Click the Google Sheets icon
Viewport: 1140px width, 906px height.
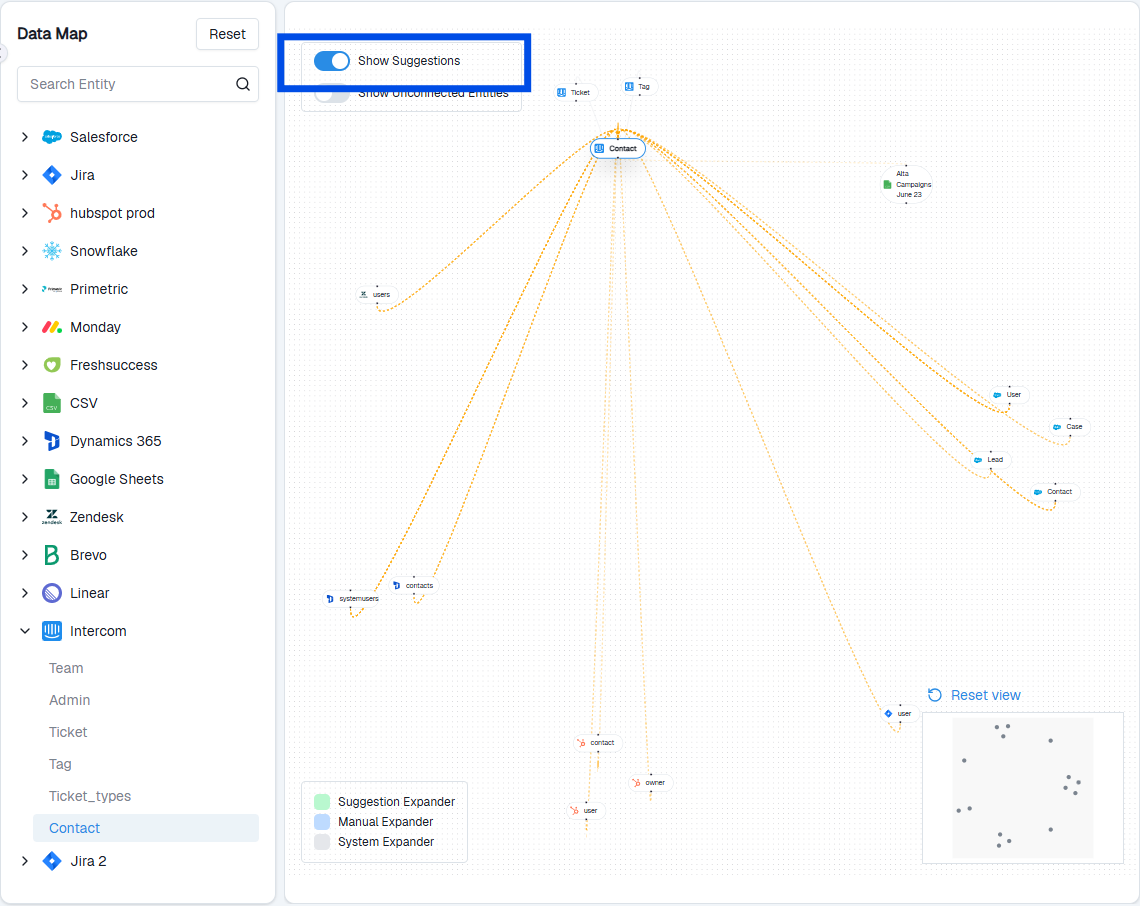point(52,479)
